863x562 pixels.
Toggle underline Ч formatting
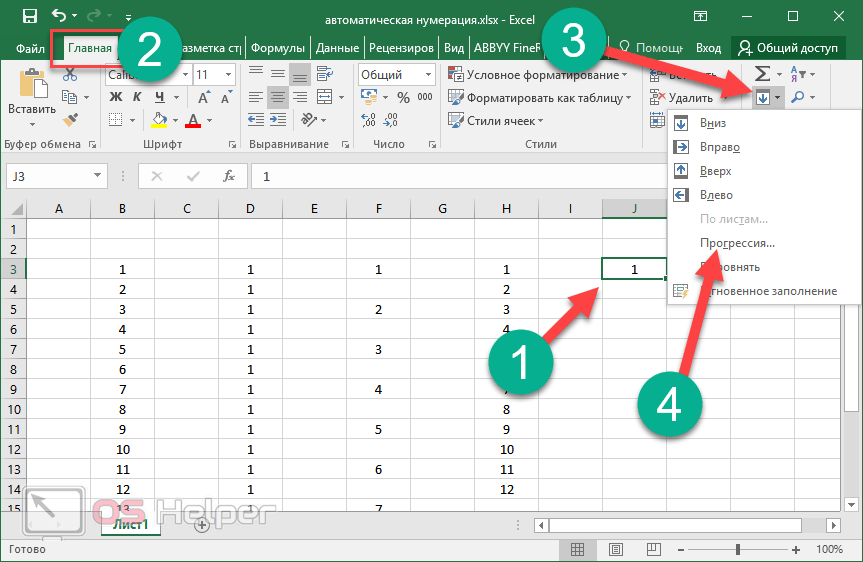pos(157,97)
